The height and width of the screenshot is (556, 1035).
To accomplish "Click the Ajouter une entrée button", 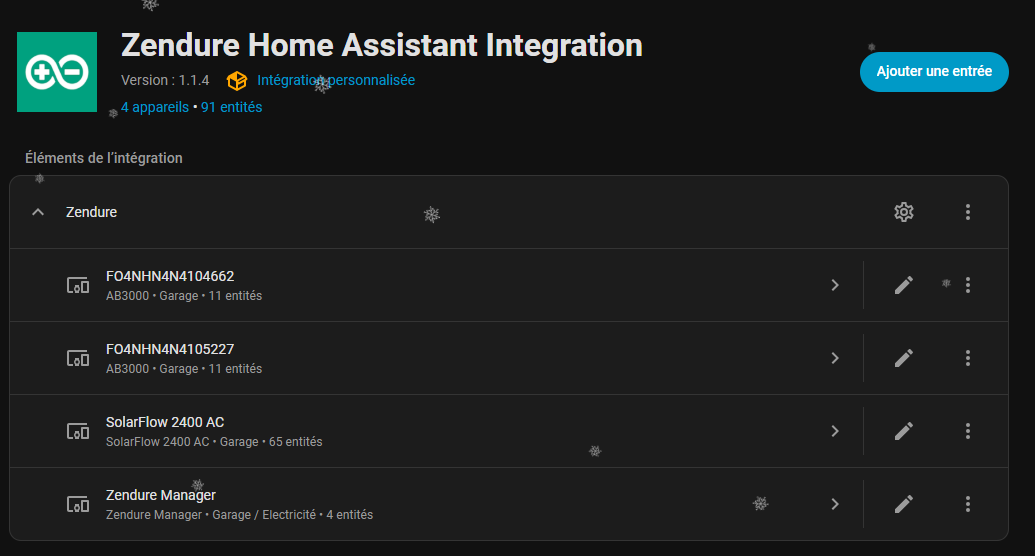I will click(934, 72).
